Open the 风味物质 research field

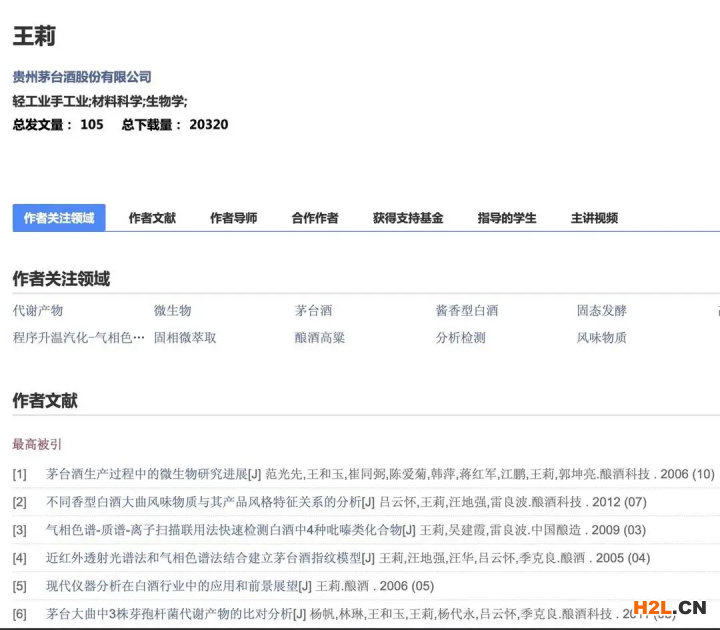click(602, 338)
